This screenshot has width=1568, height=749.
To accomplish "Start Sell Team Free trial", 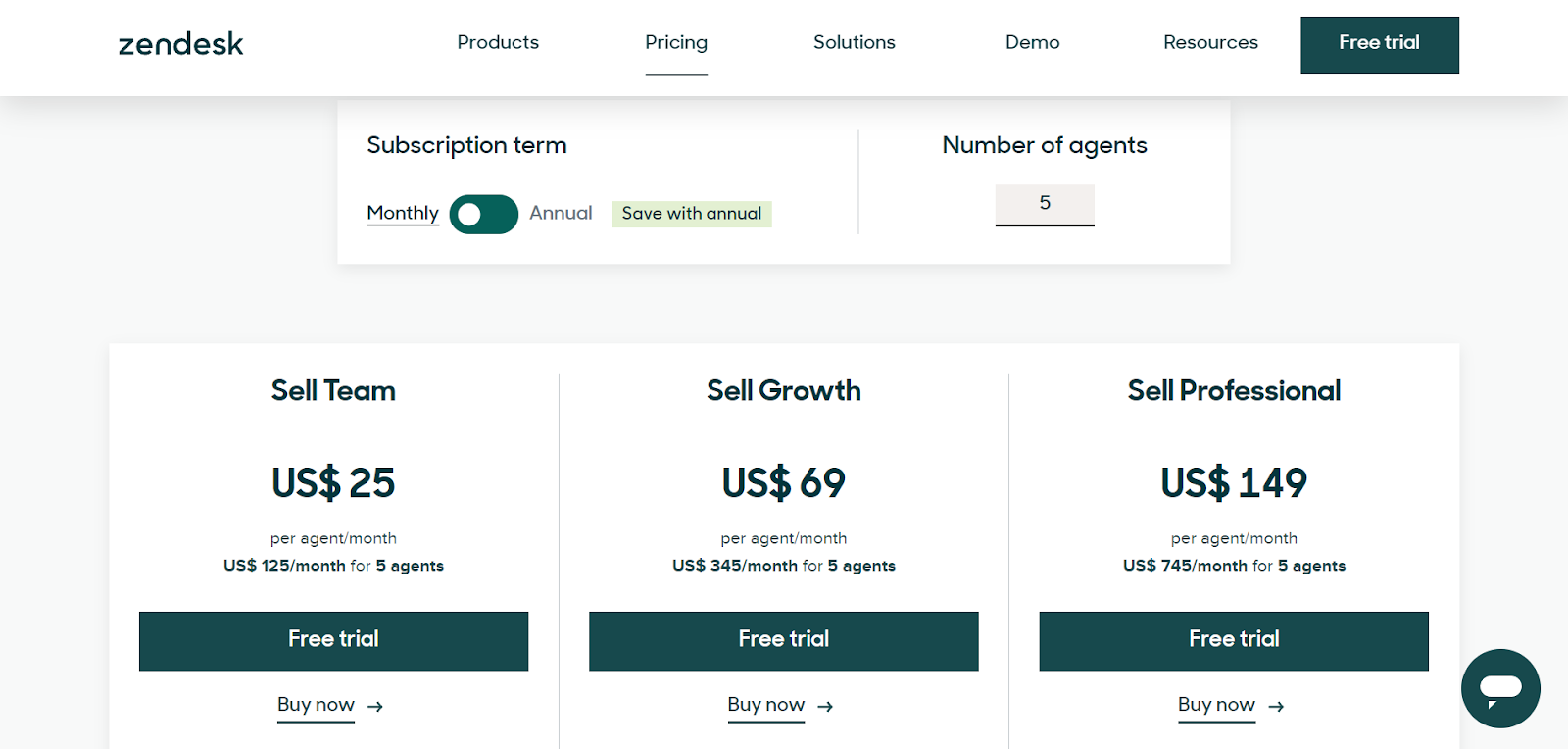I will pyautogui.click(x=333, y=641).
